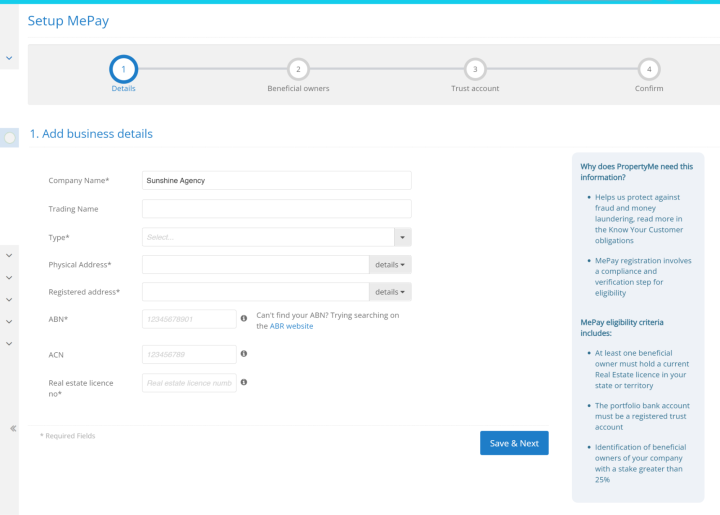Click the Physical Address input field

256,265
